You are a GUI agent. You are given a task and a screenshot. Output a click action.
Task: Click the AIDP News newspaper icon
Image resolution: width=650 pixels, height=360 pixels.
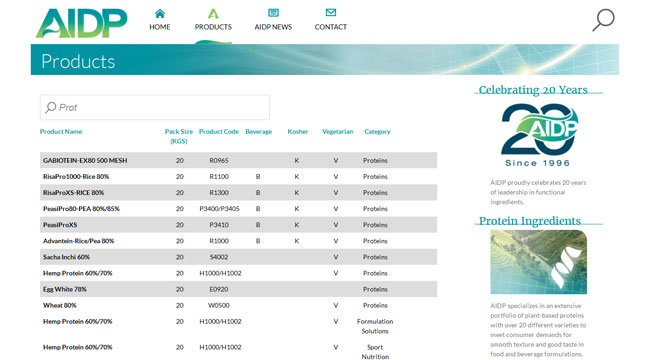pyautogui.click(x=273, y=13)
